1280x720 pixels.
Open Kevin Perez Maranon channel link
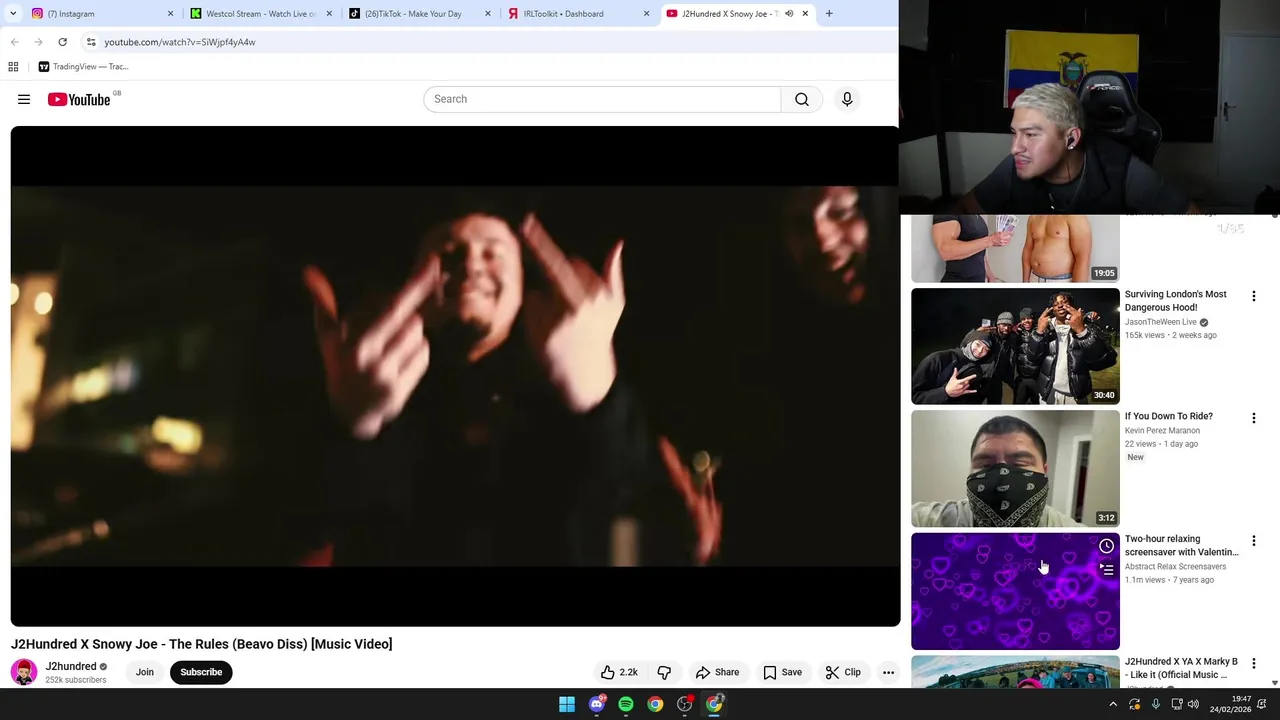click(x=1162, y=431)
